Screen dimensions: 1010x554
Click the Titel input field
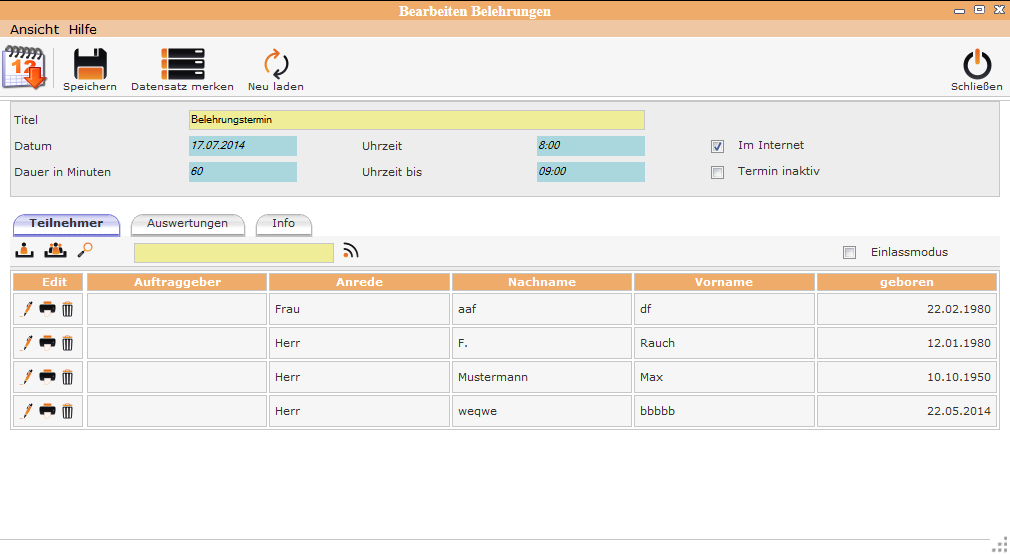pos(416,120)
